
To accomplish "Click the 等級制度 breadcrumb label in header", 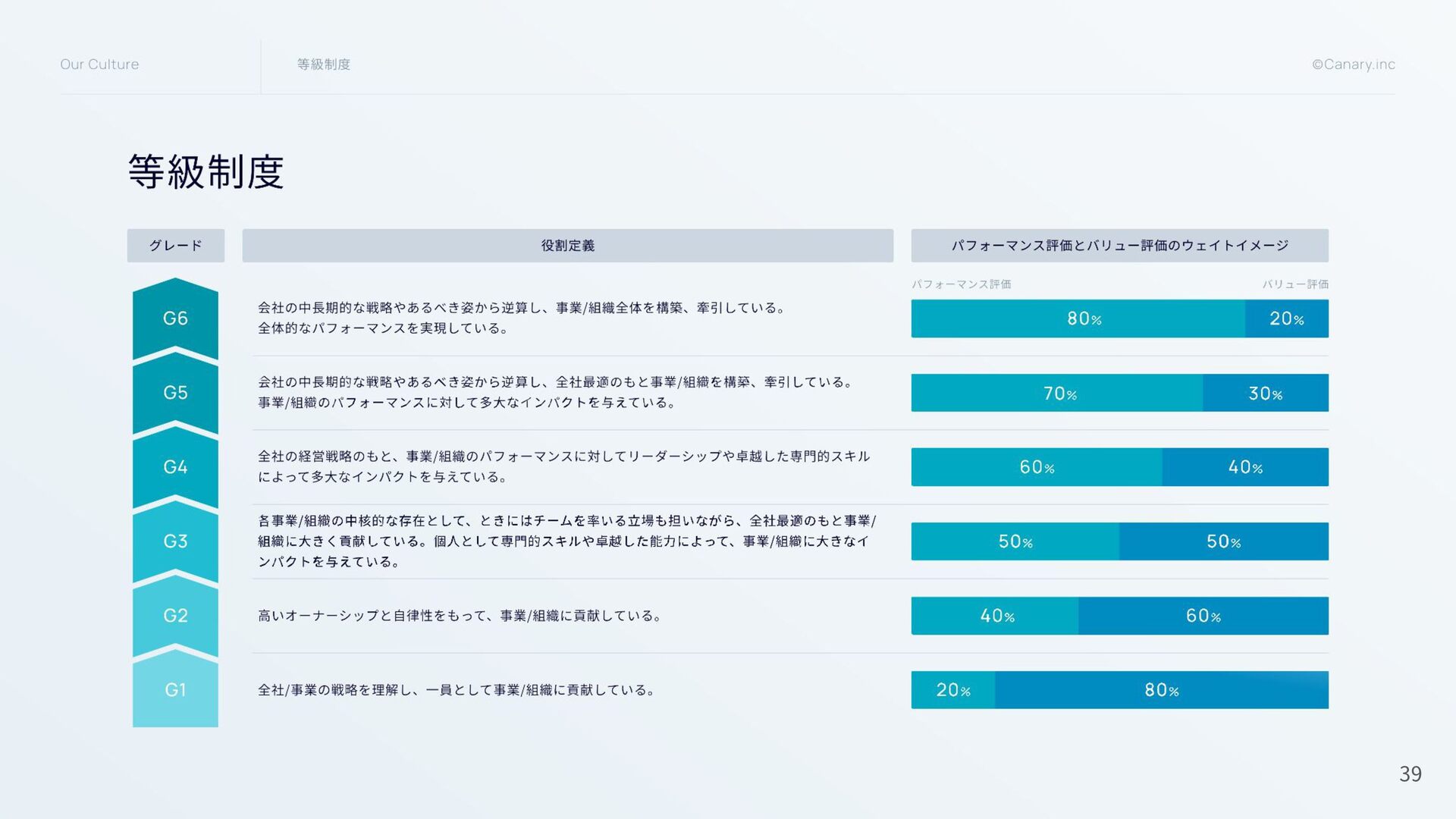I will click(324, 64).
